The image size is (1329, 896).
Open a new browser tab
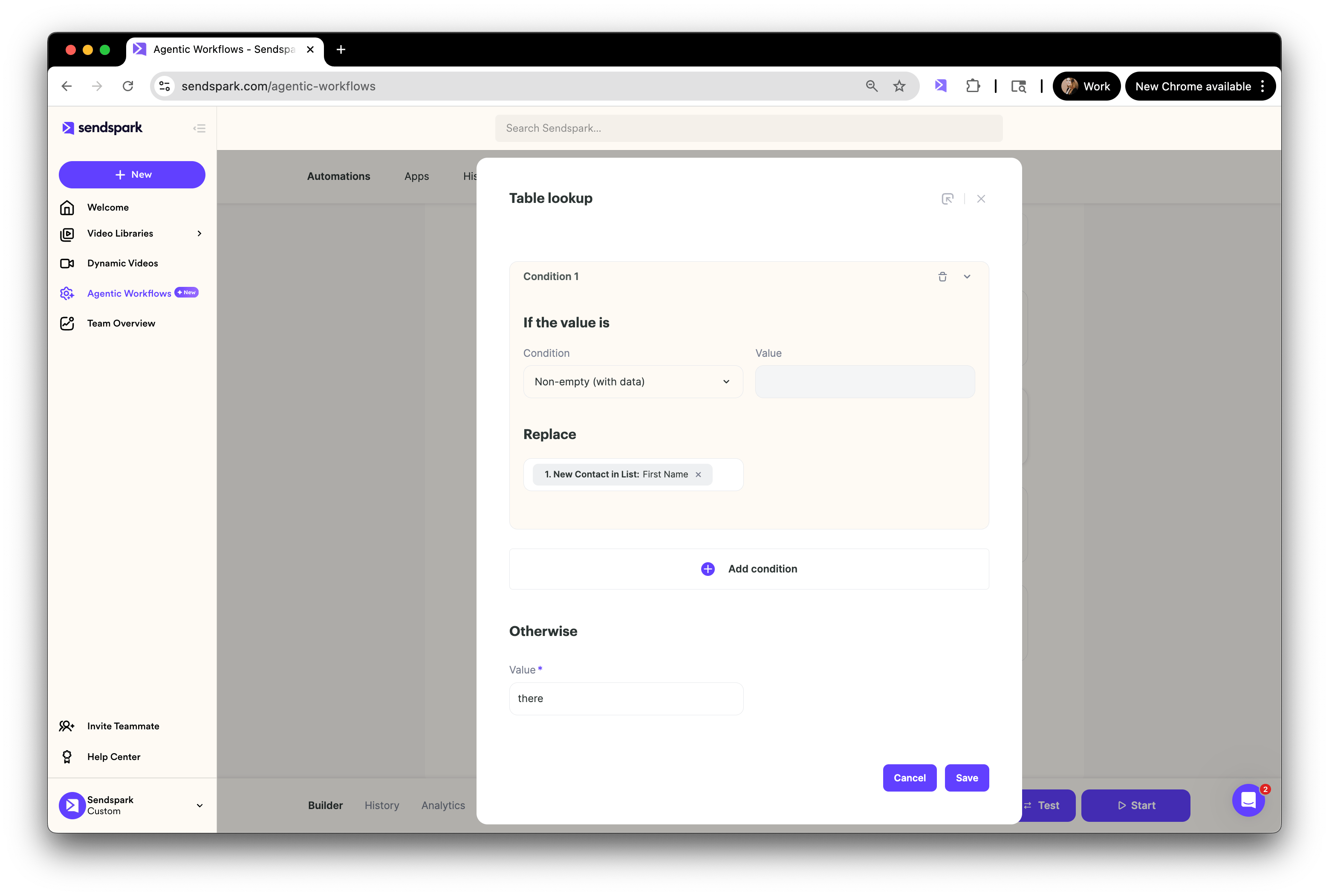tap(341, 50)
